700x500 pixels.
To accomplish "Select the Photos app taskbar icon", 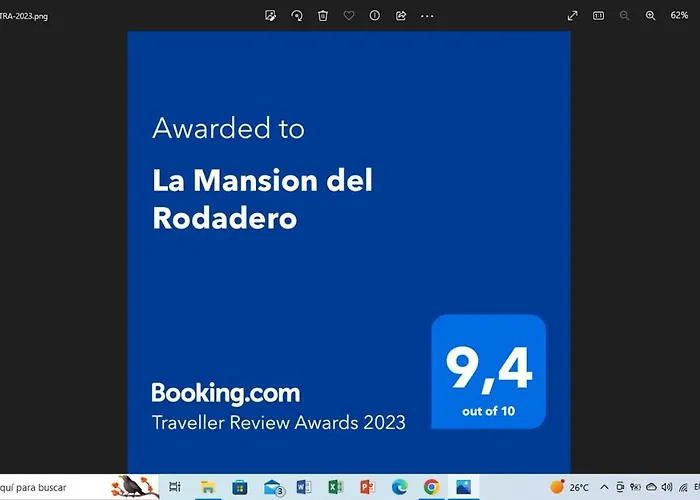I will [463, 487].
